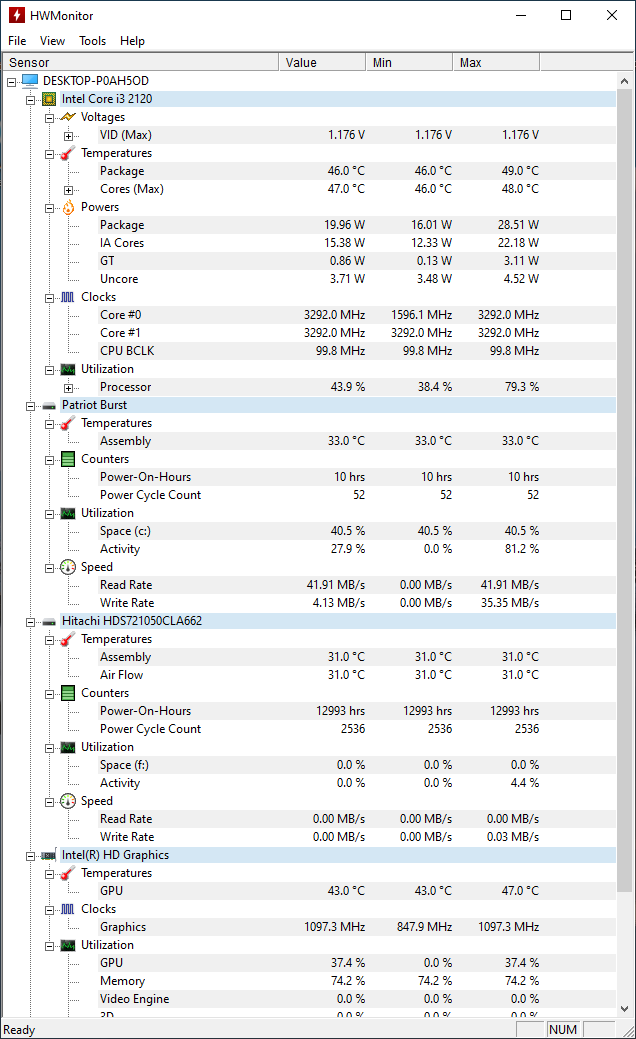Open the File menu
The image size is (636, 1039).
17,41
